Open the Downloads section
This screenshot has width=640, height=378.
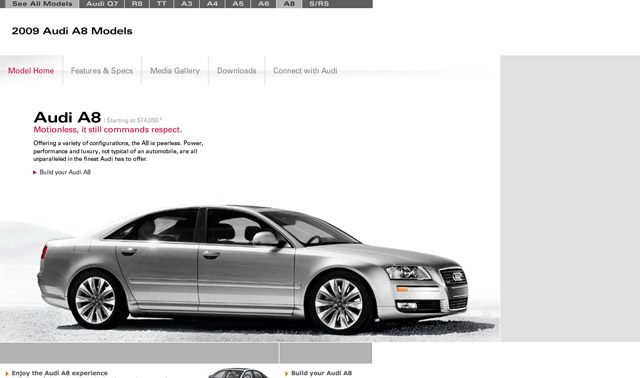click(237, 71)
